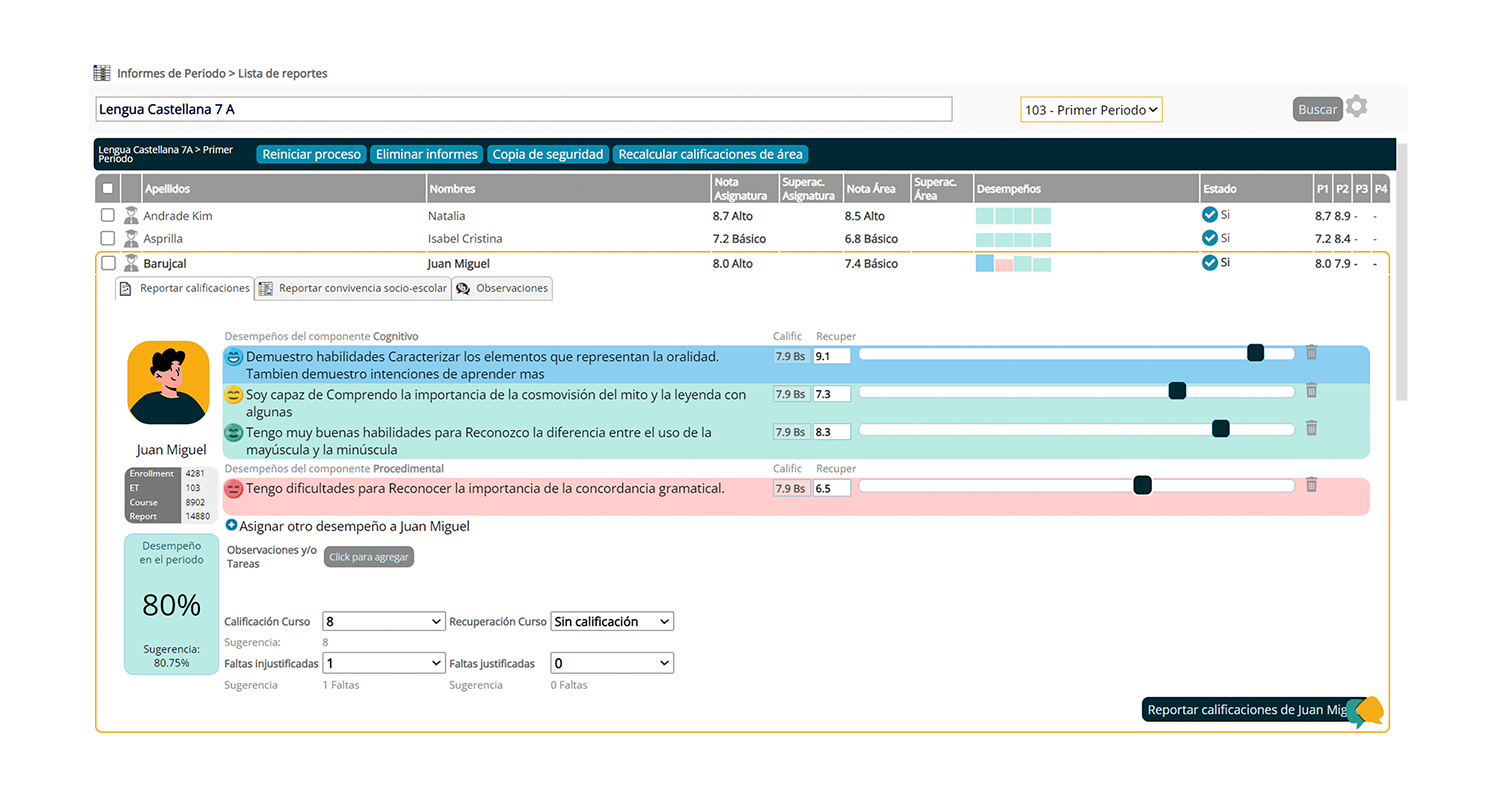Click the chat bubbles icon at bottom right

coord(1365,711)
